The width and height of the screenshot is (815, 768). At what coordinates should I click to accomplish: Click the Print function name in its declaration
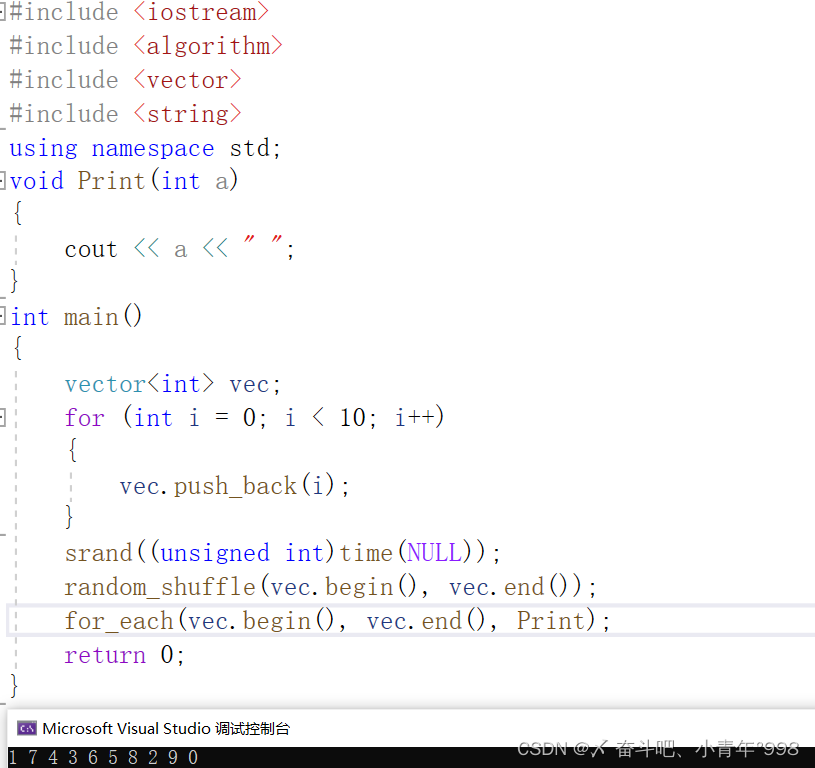(111, 181)
